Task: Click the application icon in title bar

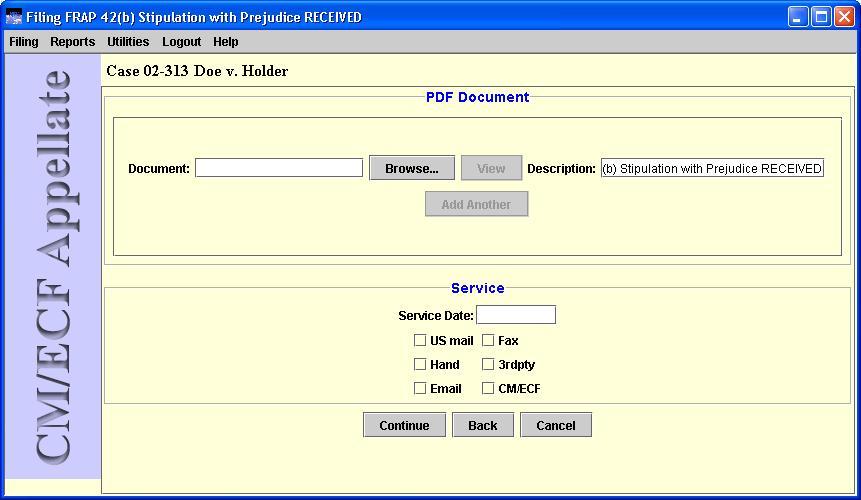Action: pyautogui.click(x=14, y=17)
